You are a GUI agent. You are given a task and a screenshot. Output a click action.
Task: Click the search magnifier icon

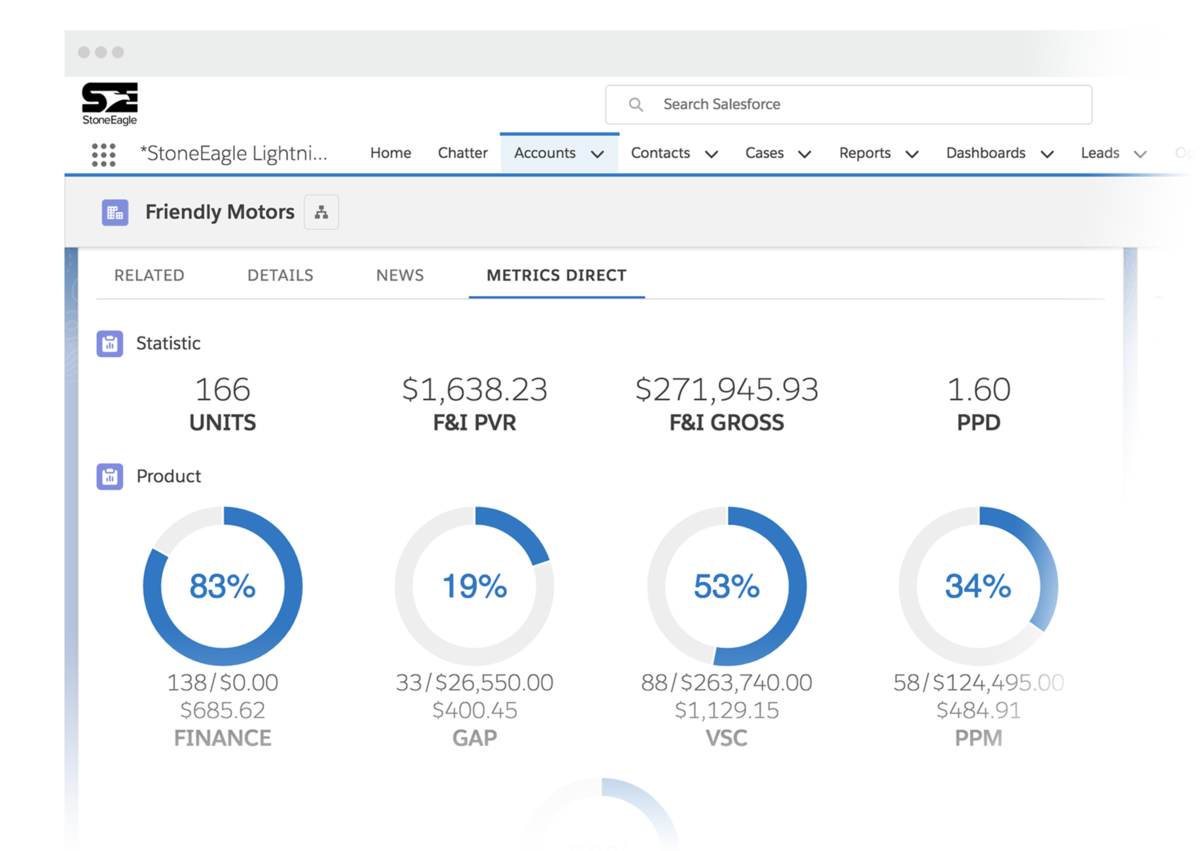pos(636,104)
